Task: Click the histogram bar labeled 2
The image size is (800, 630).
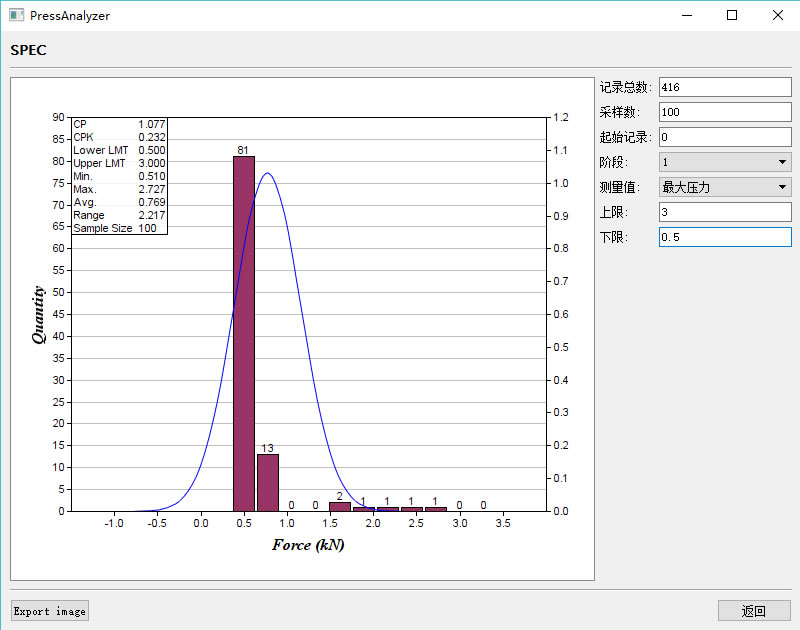Action: tap(340, 507)
